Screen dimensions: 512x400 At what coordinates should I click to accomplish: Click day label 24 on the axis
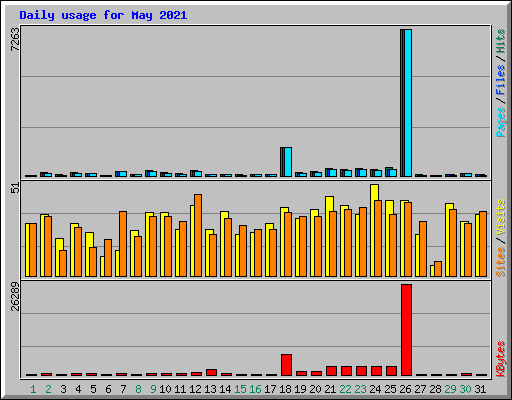pos(375,389)
